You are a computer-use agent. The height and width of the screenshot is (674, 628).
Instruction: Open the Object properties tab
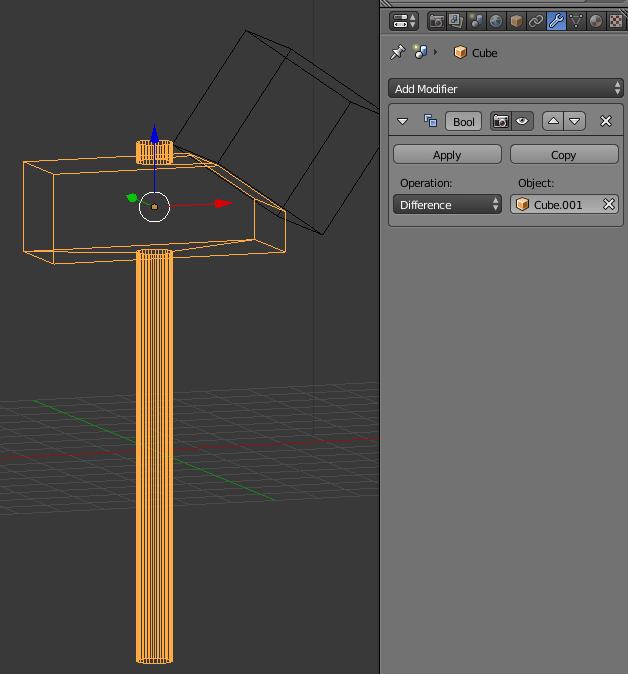point(516,21)
